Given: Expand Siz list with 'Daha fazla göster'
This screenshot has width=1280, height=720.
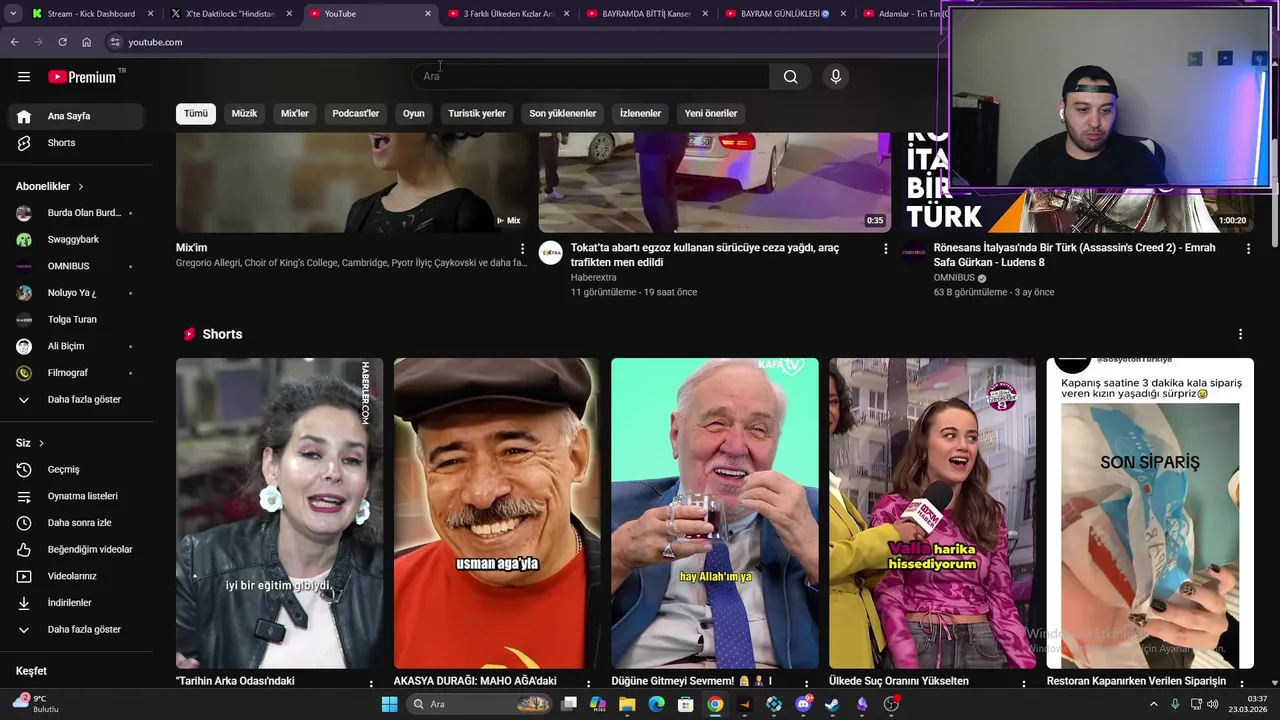Looking at the screenshot, I should coord(77,629).
